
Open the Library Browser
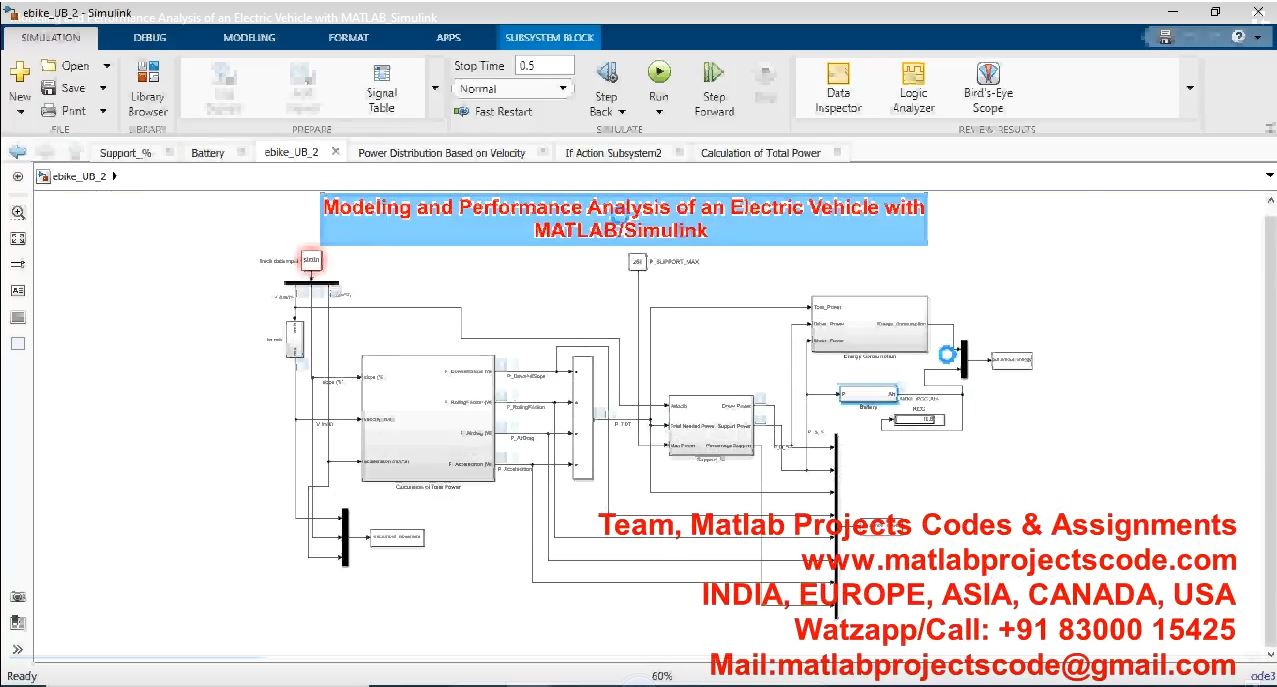coord(147,87)
